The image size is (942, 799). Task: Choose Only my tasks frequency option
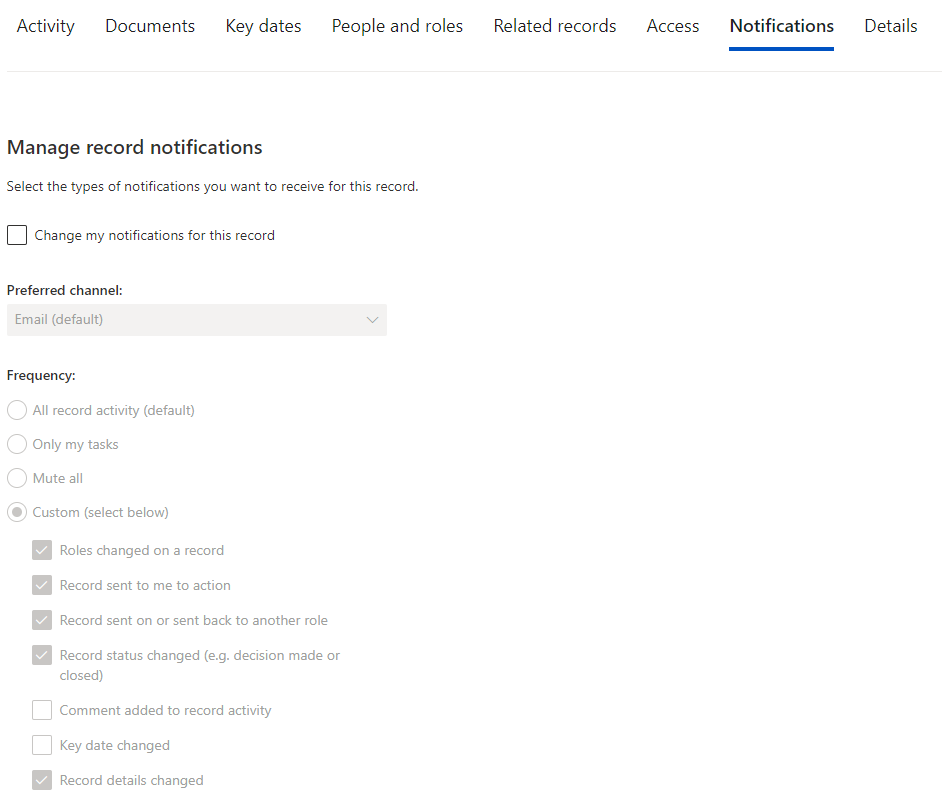click(17, 445)
